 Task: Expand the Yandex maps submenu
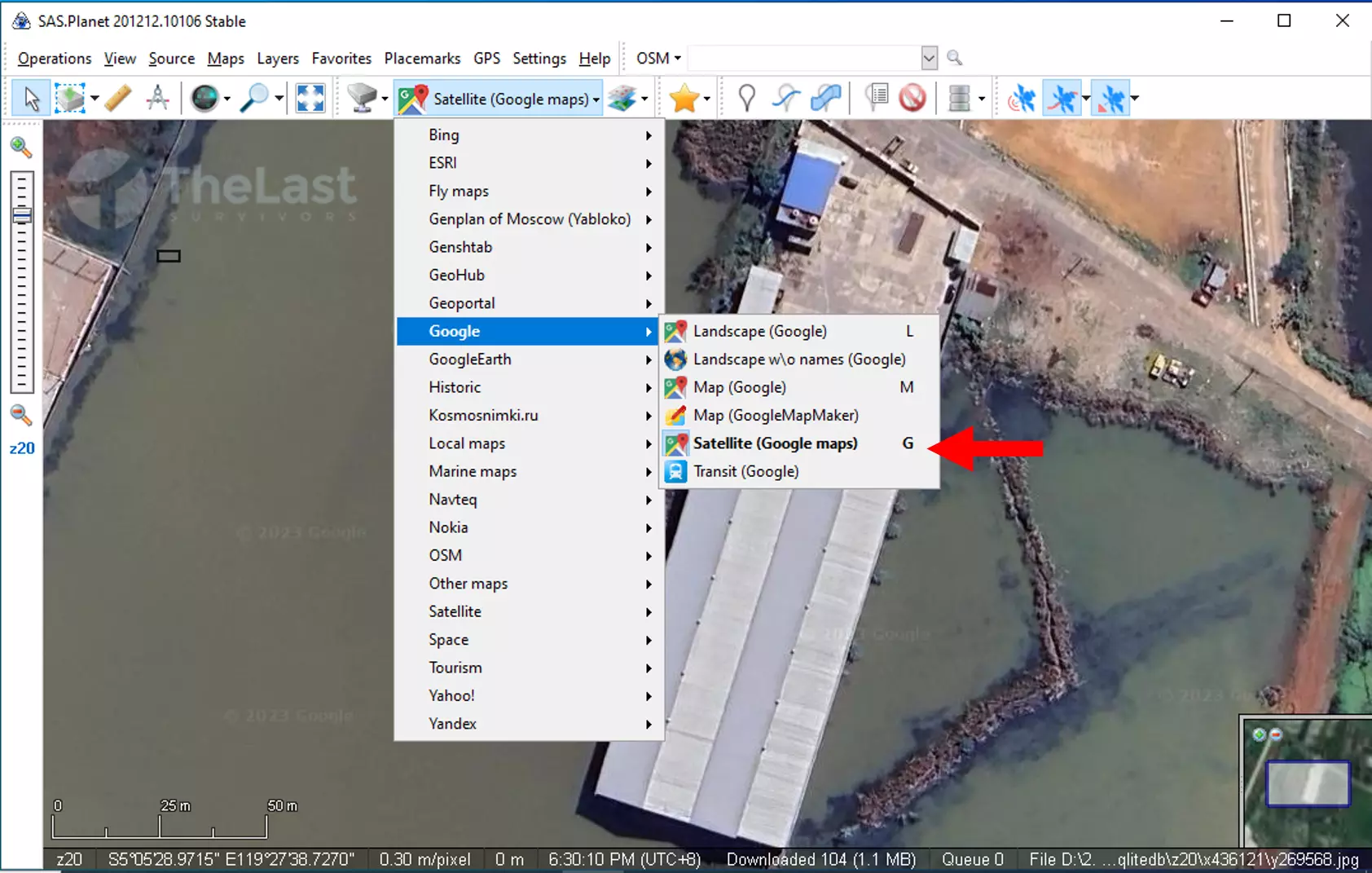[530, 724]
